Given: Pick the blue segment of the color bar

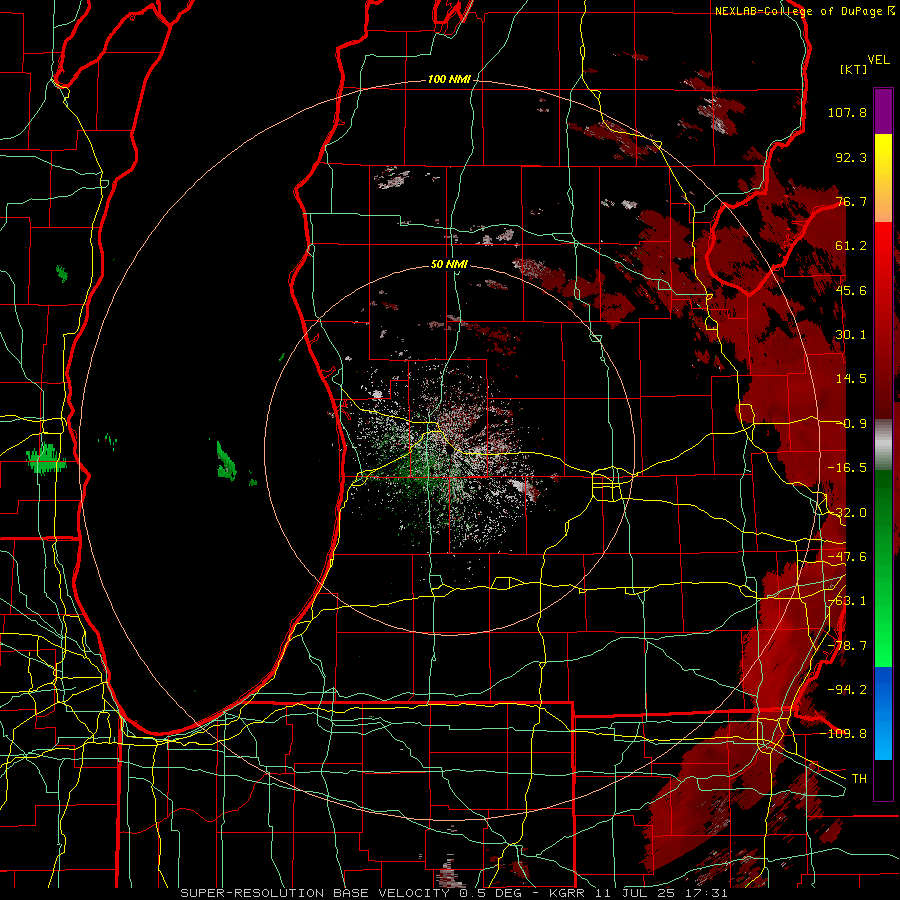Looking at the screenshot, I should (883, 713).
